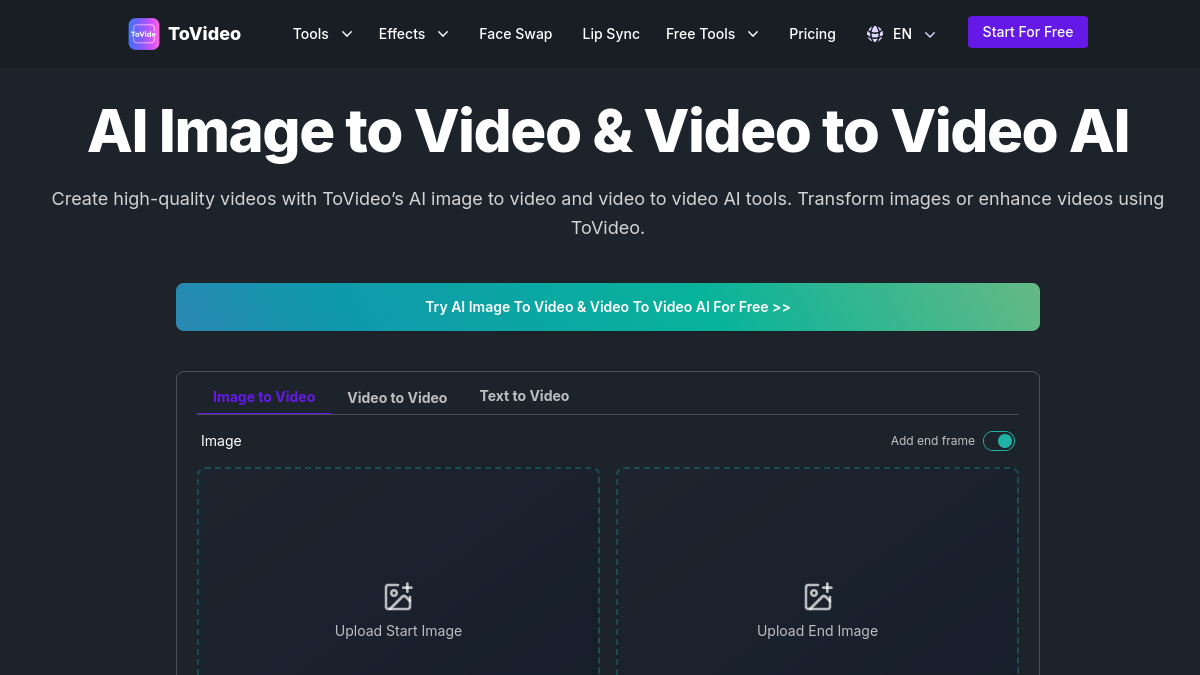Open the Pricing page

pyautogui.click(x=812, y=34)
